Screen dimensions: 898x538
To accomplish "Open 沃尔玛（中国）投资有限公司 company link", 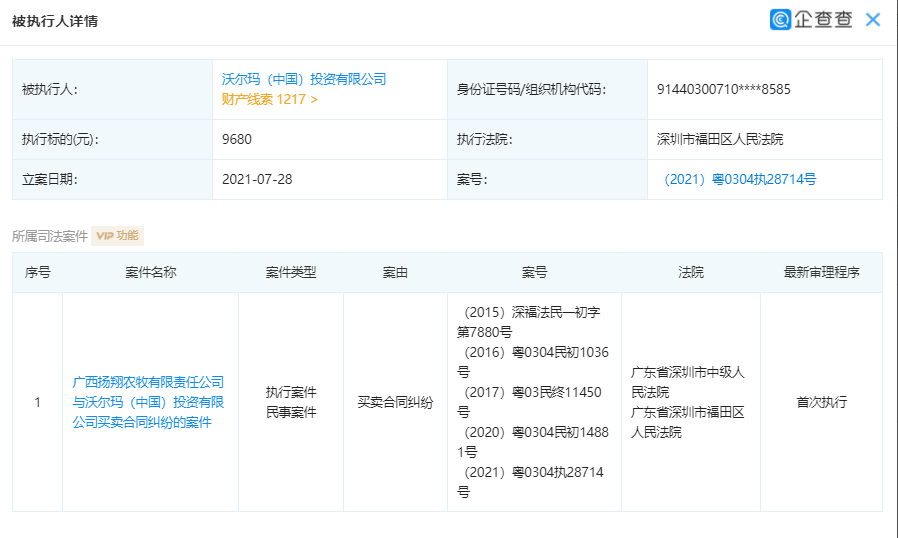I will point(304,79).
